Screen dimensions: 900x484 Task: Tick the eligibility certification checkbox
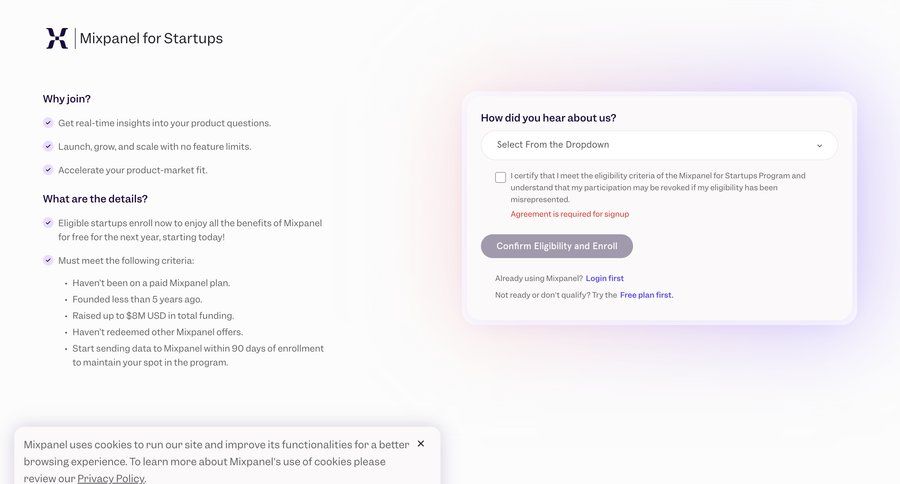pos(500,177)
